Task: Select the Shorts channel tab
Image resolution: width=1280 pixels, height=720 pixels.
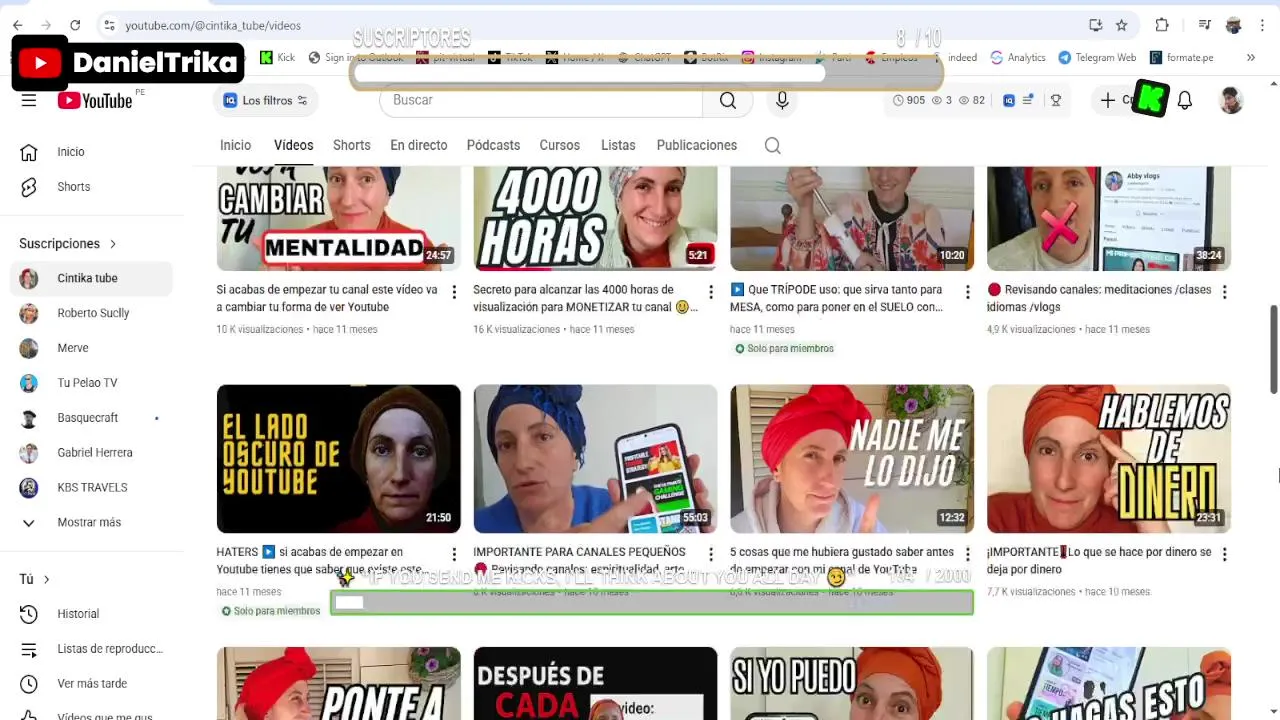Action: tap(352, 145)
